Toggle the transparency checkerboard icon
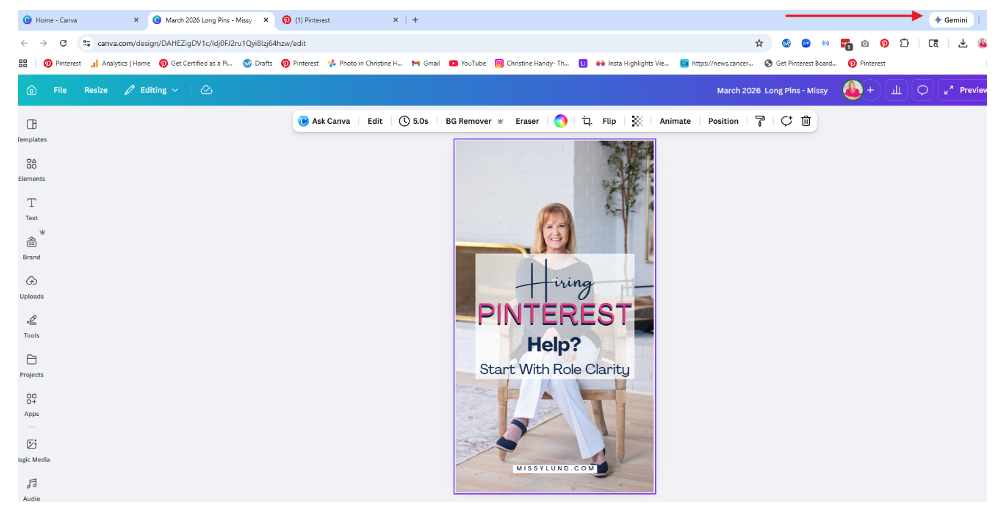The height and width of the screenshot is (513, 996). (x=637, y=121)
